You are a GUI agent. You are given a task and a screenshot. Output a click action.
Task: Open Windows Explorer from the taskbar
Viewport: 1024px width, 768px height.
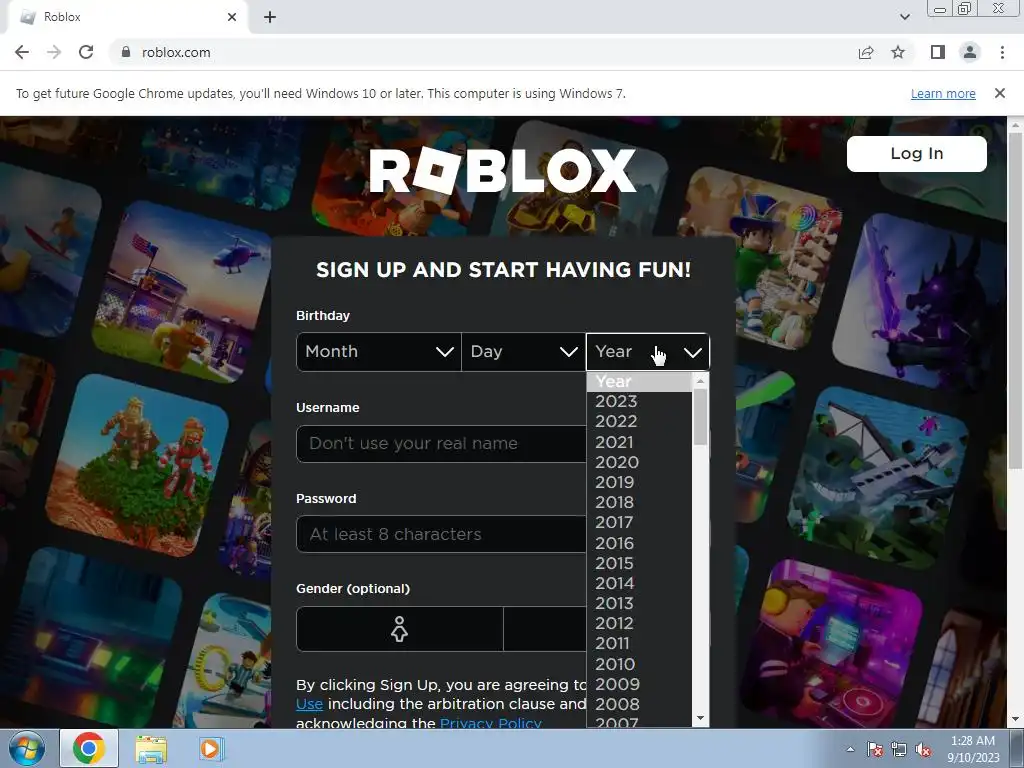coord(151,749)
